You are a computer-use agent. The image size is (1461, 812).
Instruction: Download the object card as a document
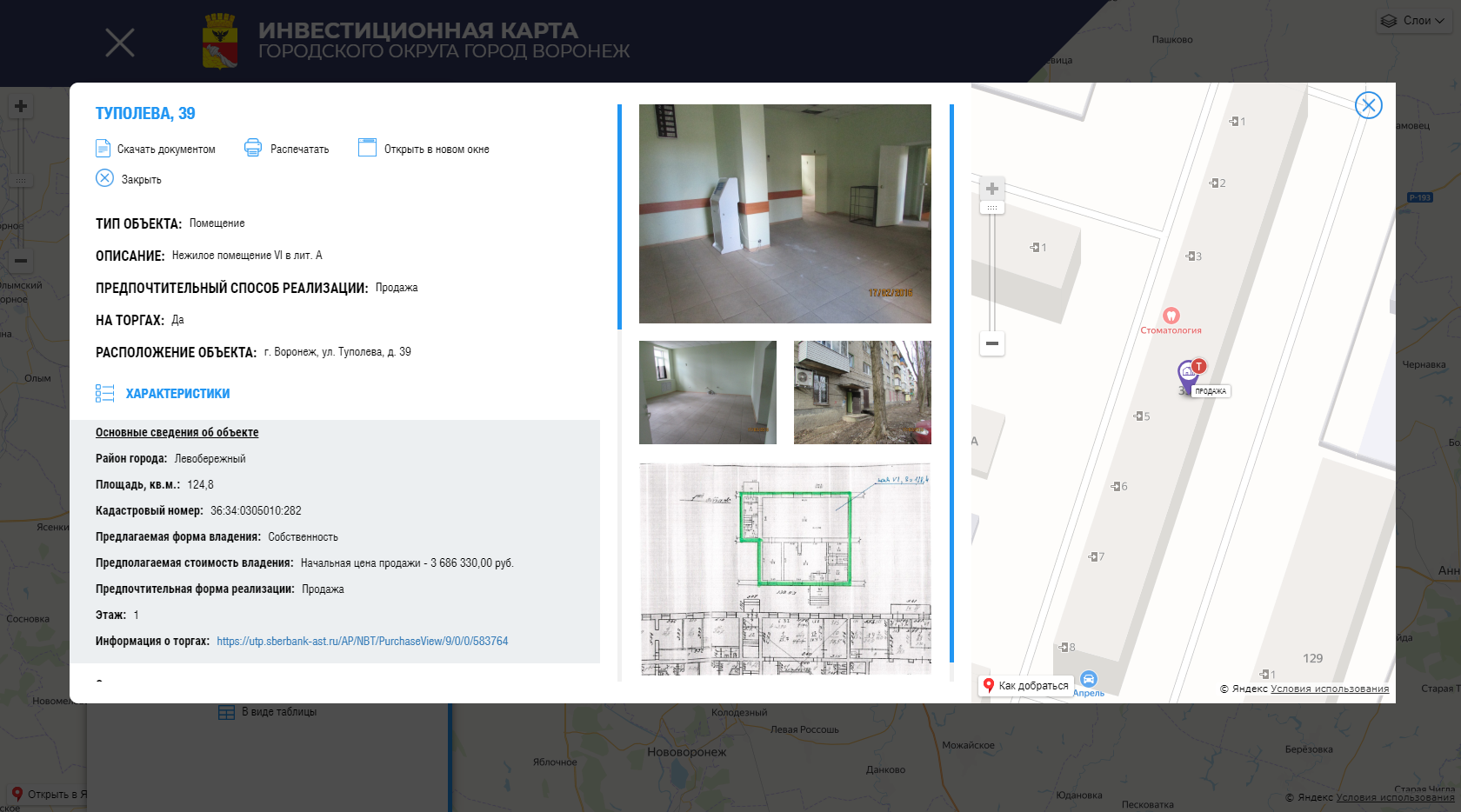pyautogui.click(x=103, y=148)
